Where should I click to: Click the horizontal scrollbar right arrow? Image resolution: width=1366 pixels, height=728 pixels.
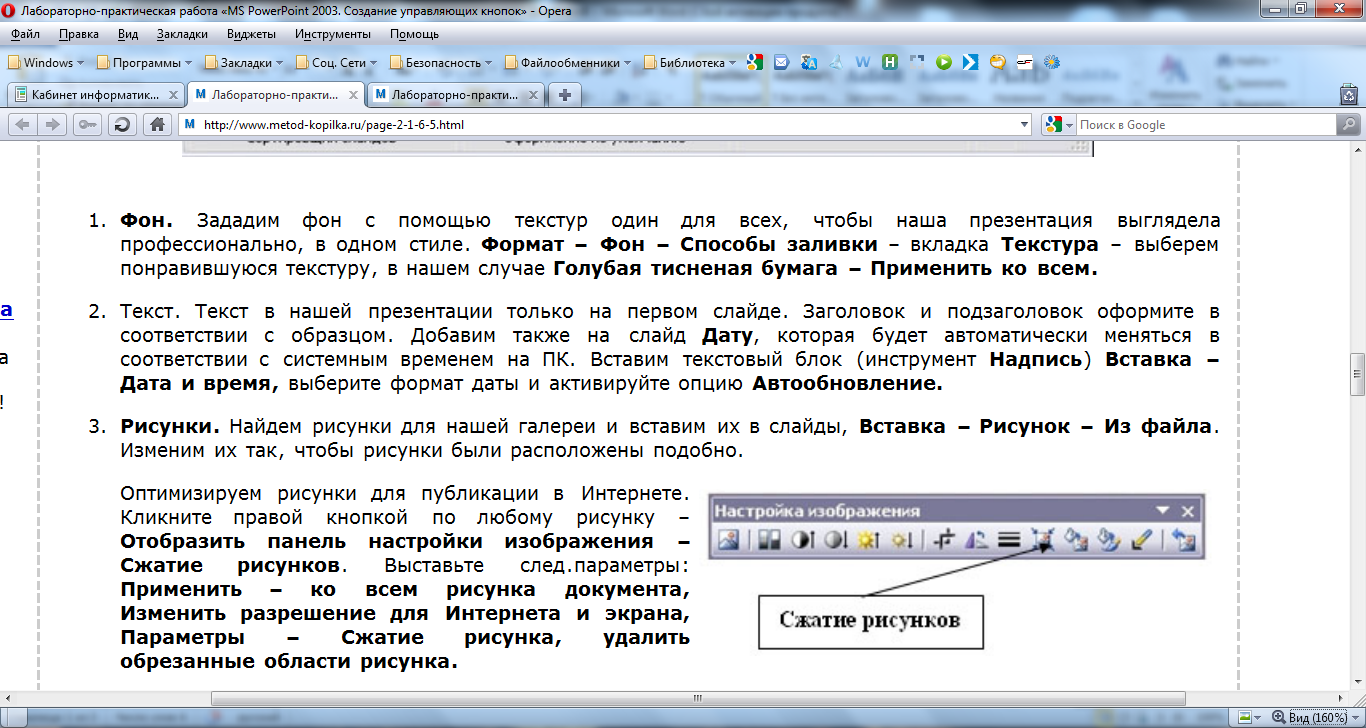point(1341,696)
